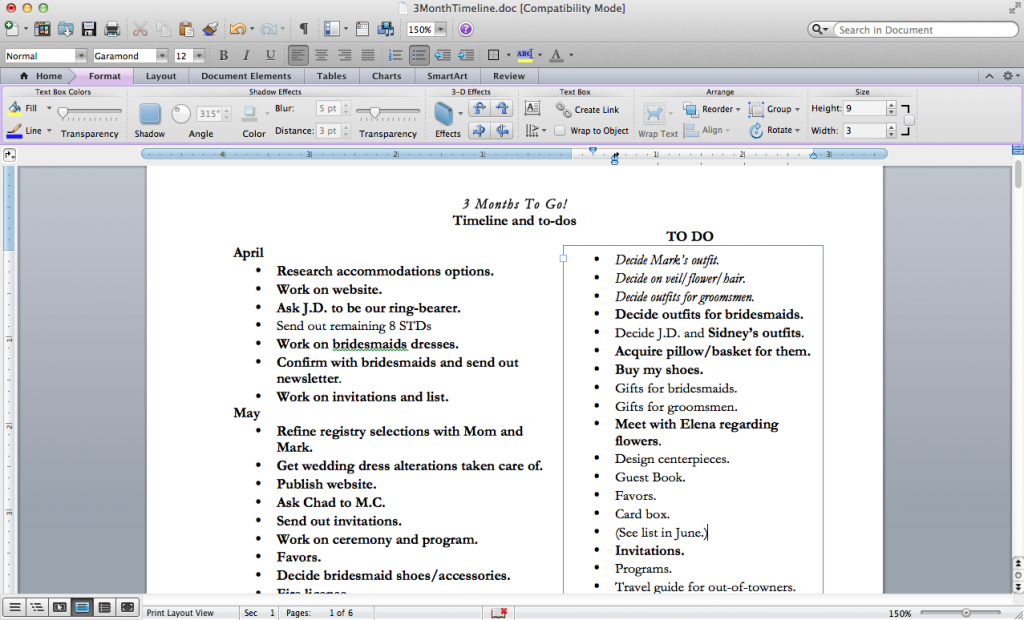Toggle Center text alignment

(321, 56)
